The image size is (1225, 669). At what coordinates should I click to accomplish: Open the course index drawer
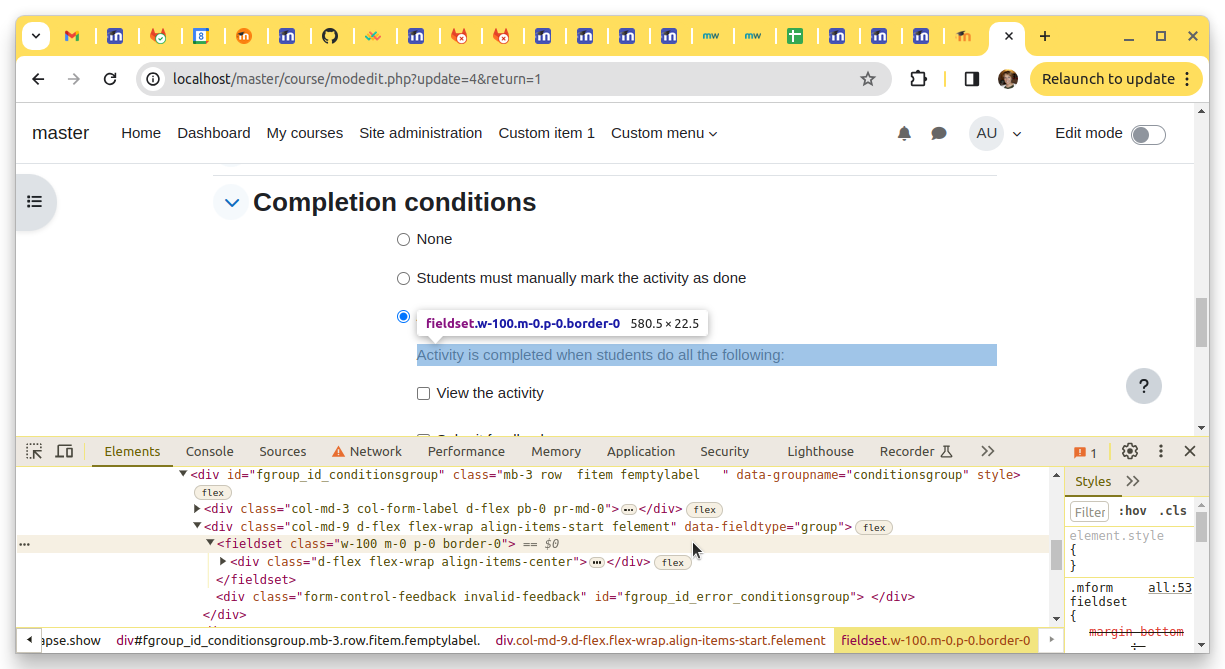35,202
